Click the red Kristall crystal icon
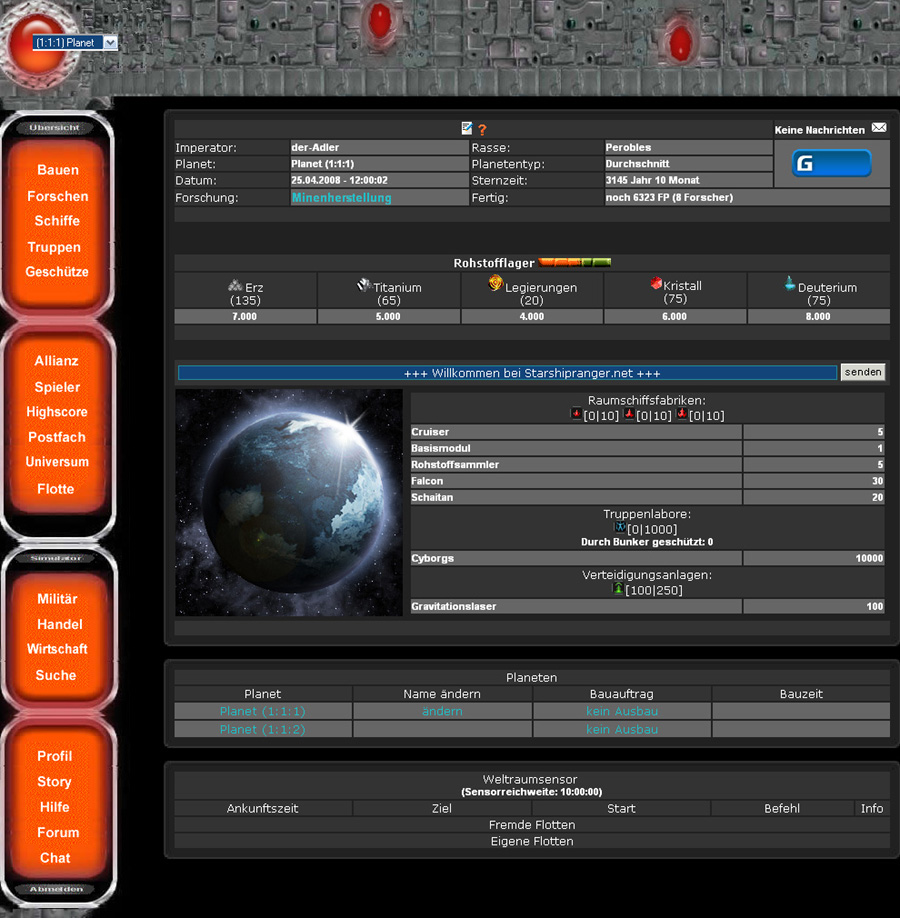900x918 pixels. click(x=656, y=283)
